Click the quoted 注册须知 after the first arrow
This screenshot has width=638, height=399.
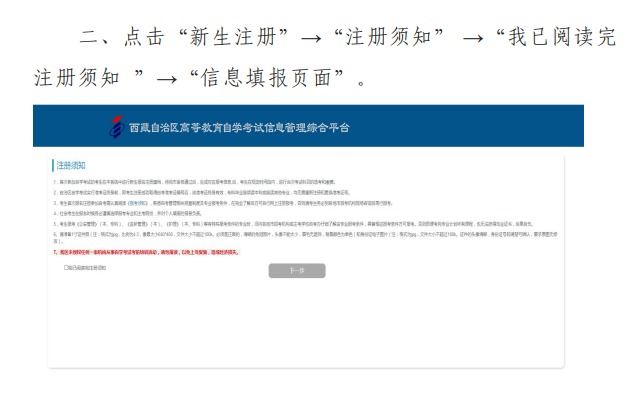click(389, 37)
